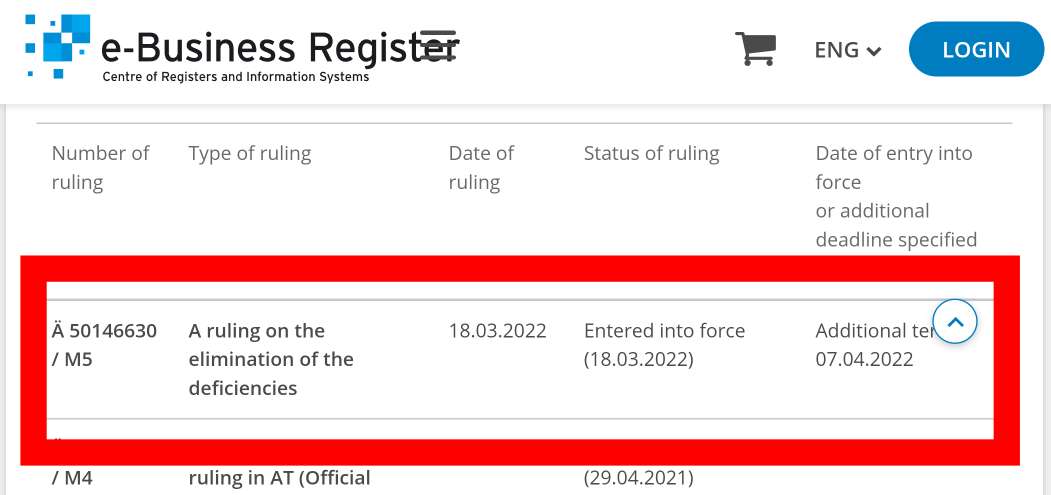Open the hamburger menu
This screenshot has height=495, width=1051.
[438, 45]
